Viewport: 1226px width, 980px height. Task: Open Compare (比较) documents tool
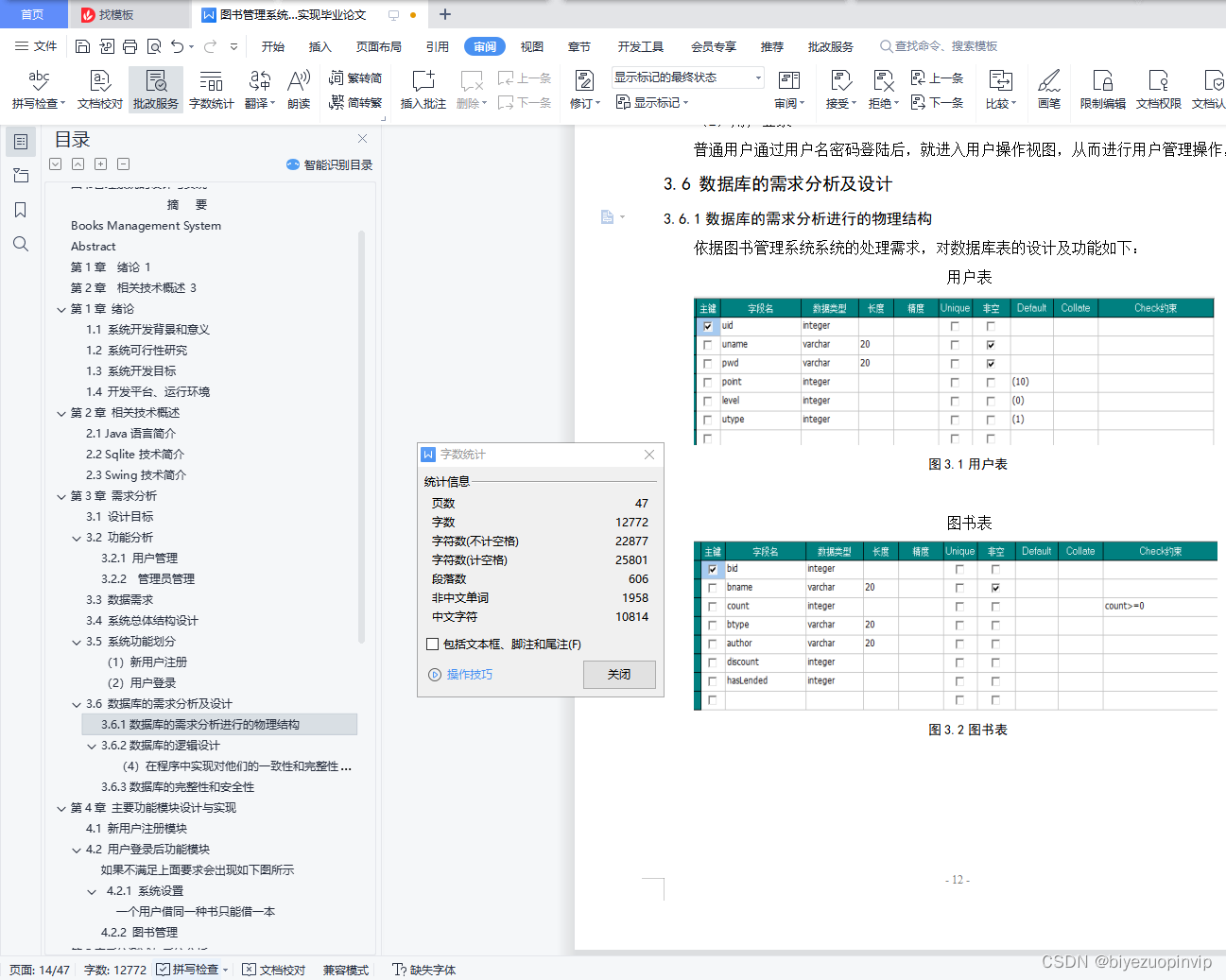(x=1001, y=90)
